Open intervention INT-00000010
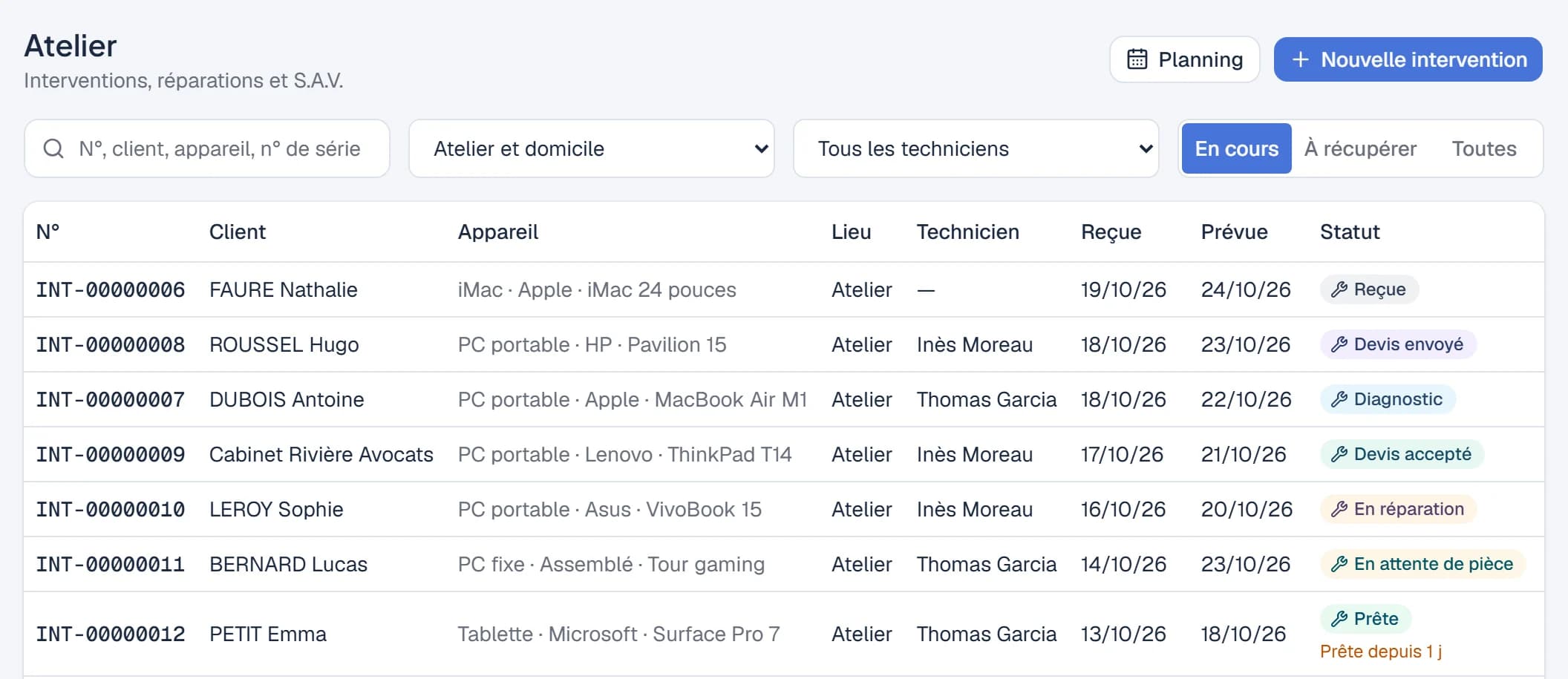The height and width of the screenshot is (679, 1568). [111, 509]
